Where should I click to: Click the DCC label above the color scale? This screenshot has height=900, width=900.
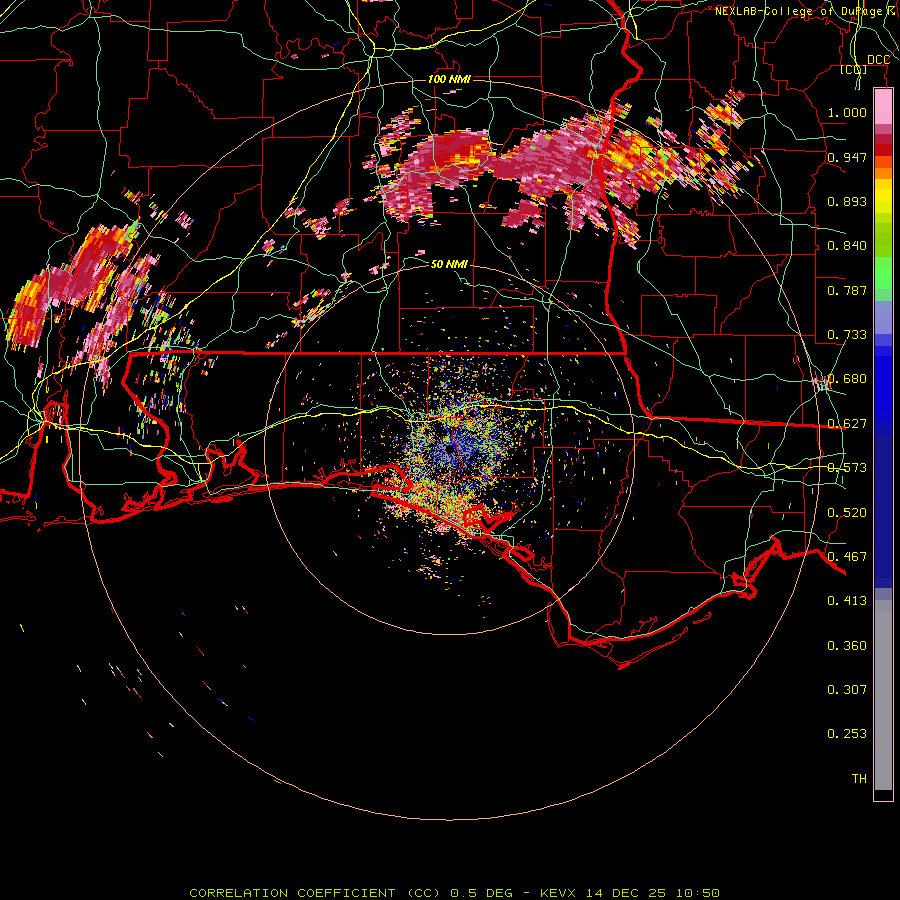[x=878, y=60]
